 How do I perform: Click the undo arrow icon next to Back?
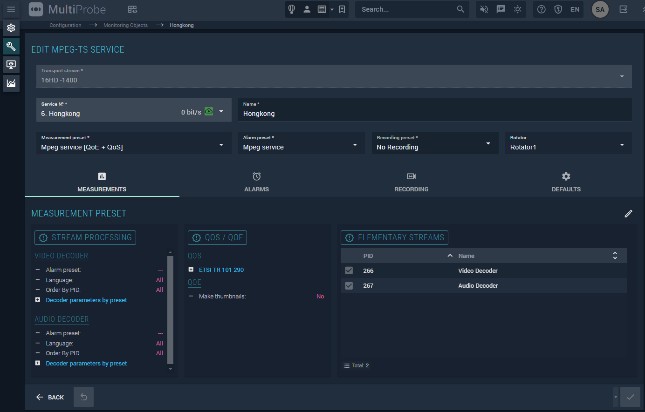tap(84, 397)
